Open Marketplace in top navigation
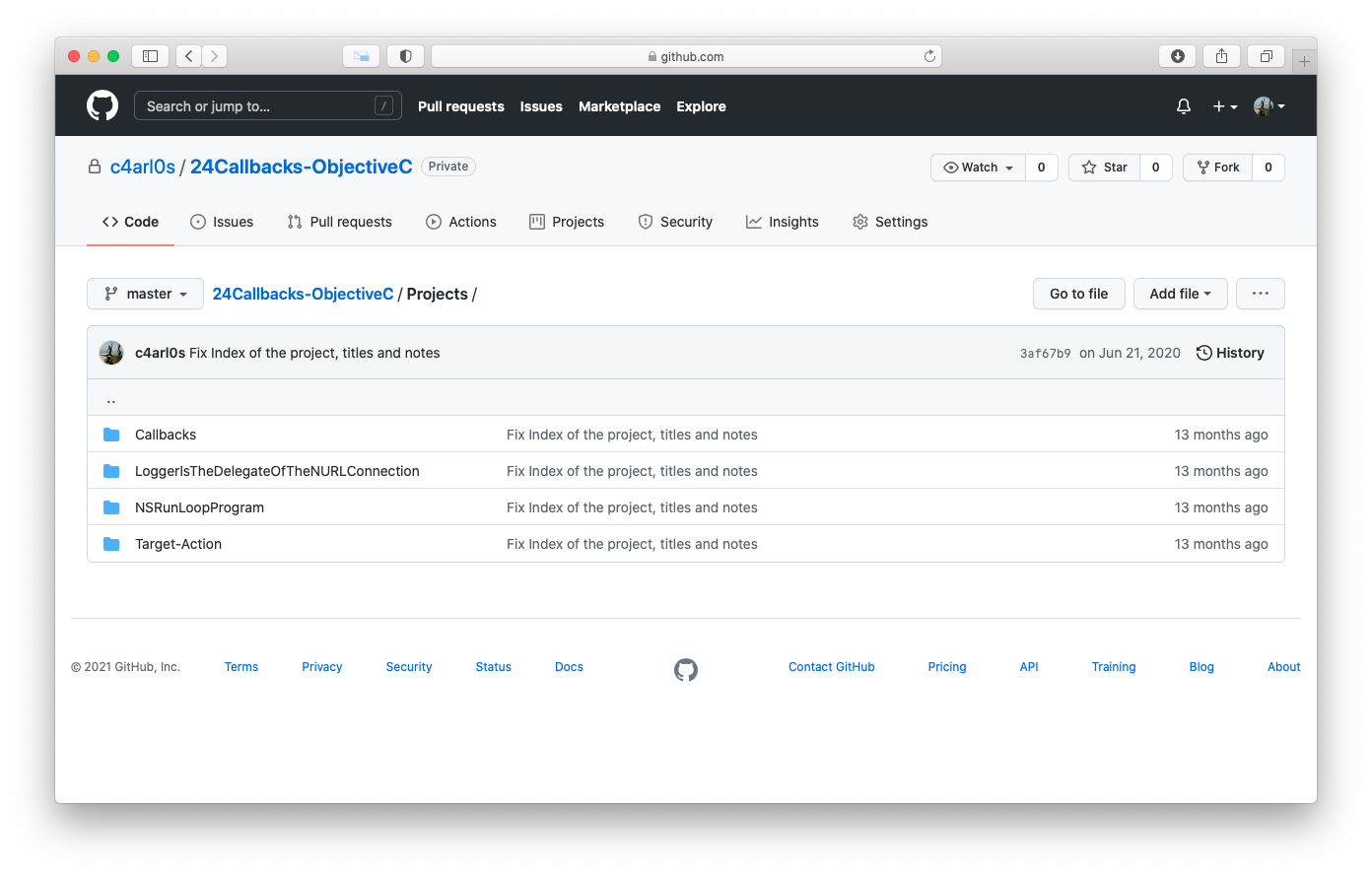This screenshot has height=876, width=1372. click(x=620, y=106)
